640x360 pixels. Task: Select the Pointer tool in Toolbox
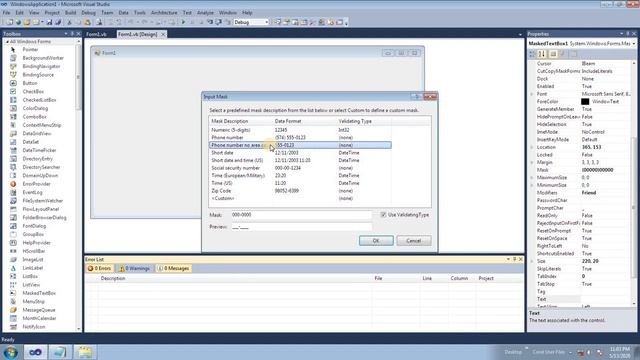(x=30, y=49)
